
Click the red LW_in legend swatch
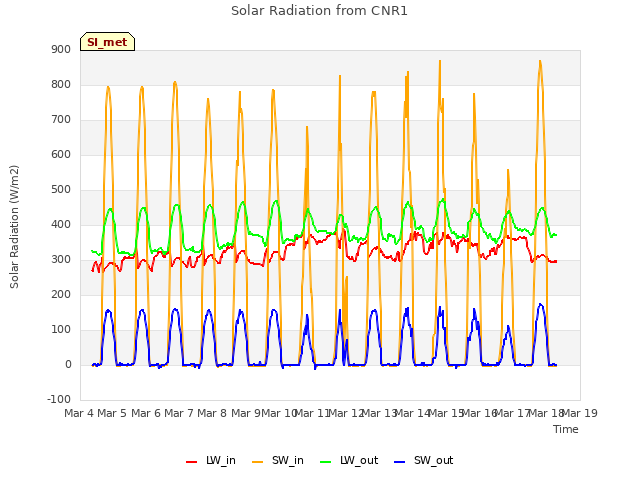191,462
